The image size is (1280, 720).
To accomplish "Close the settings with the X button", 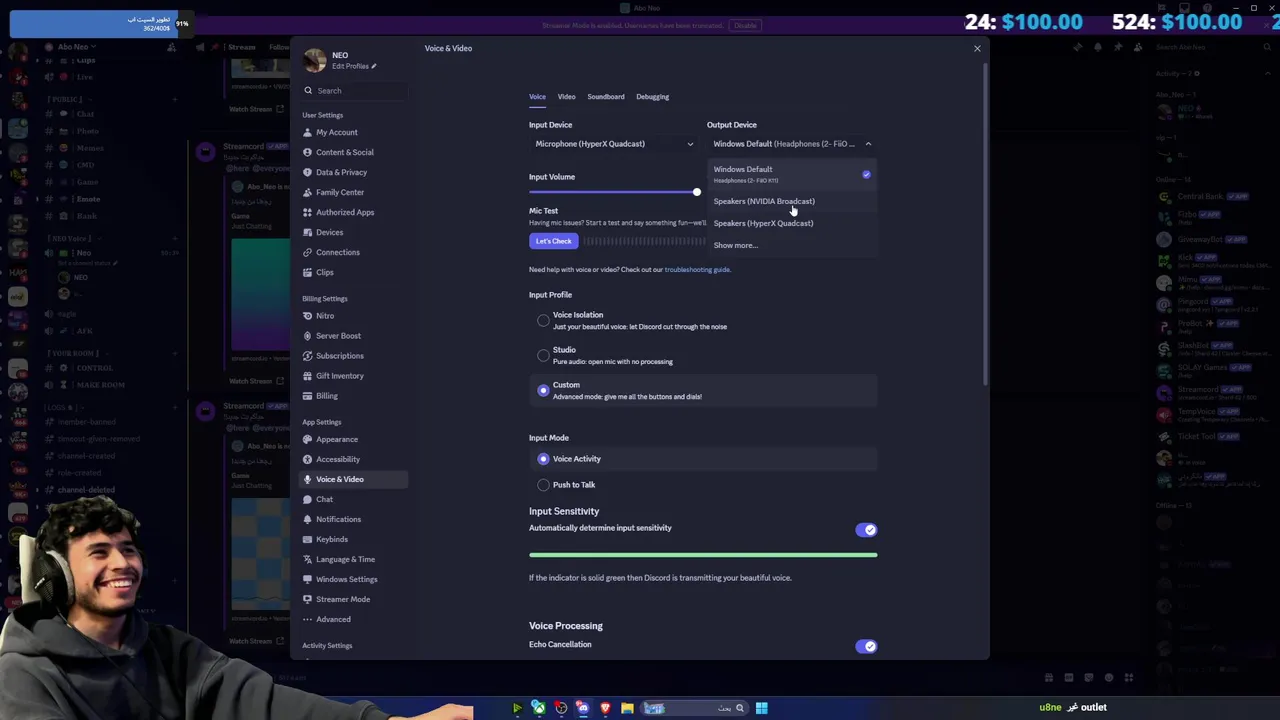I will click(977, 48).
